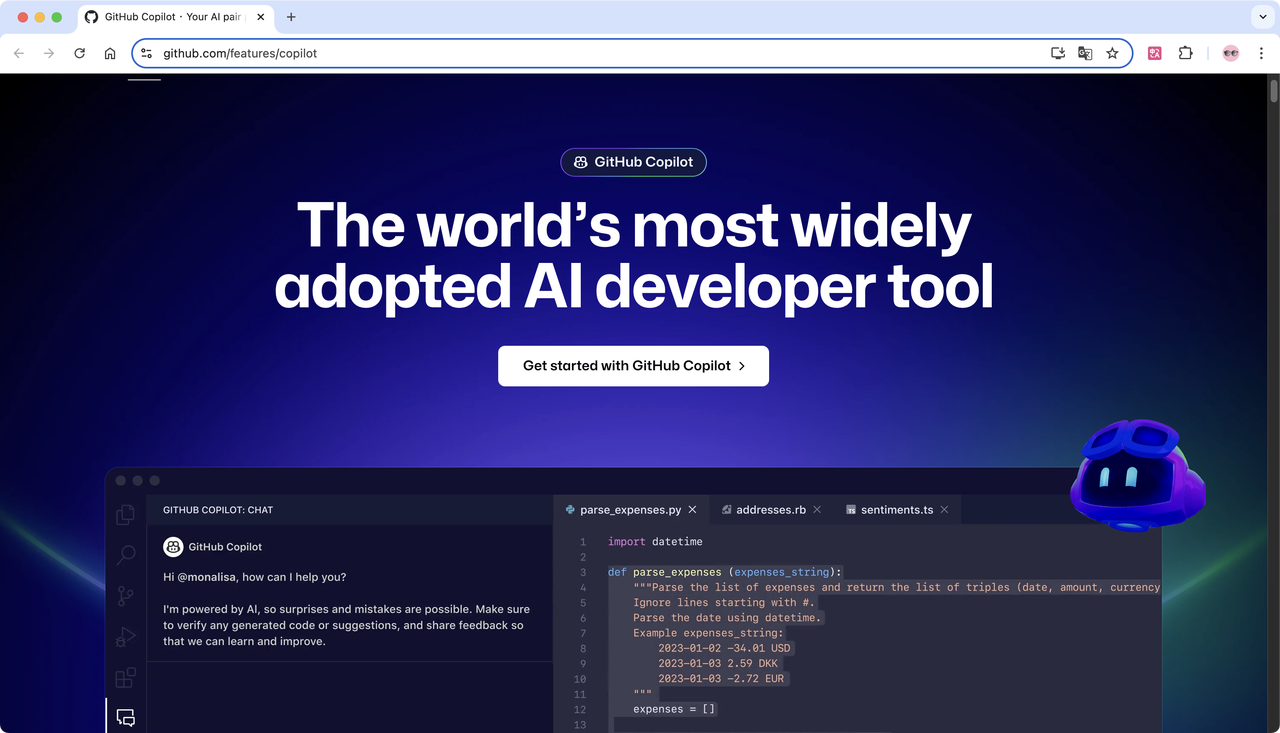
Task: Click Get started with GitHub Copilot
Action: coord(633,366)
